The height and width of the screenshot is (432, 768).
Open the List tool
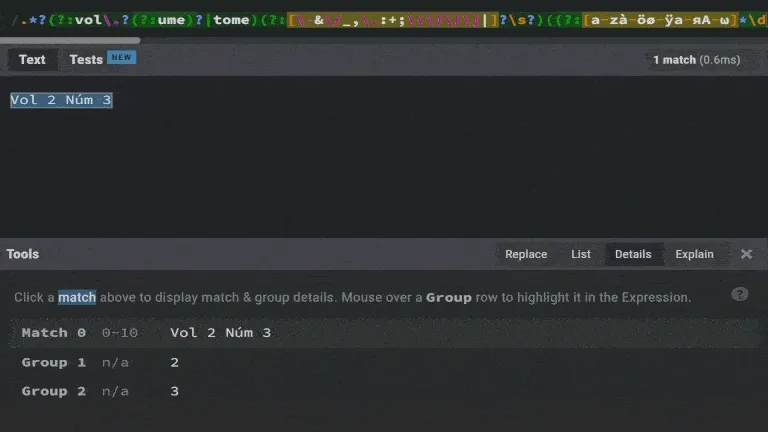pyautogui.click(x=581, y=254)
